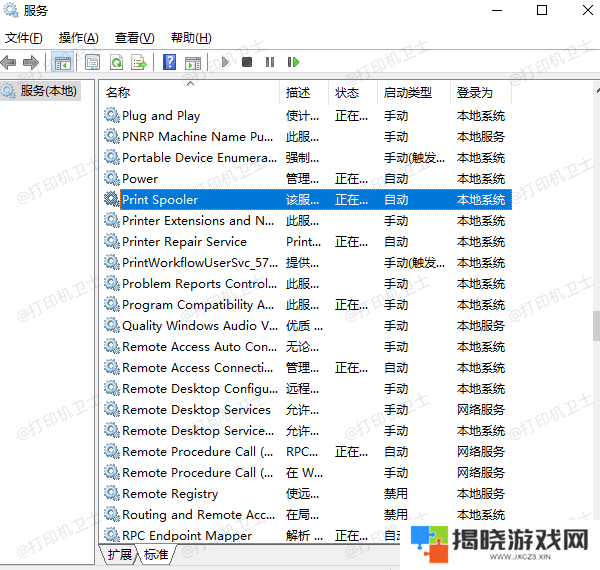Screen dimensions: 600x570
Task: Click the gear icon beside Power
Action: 112,178
